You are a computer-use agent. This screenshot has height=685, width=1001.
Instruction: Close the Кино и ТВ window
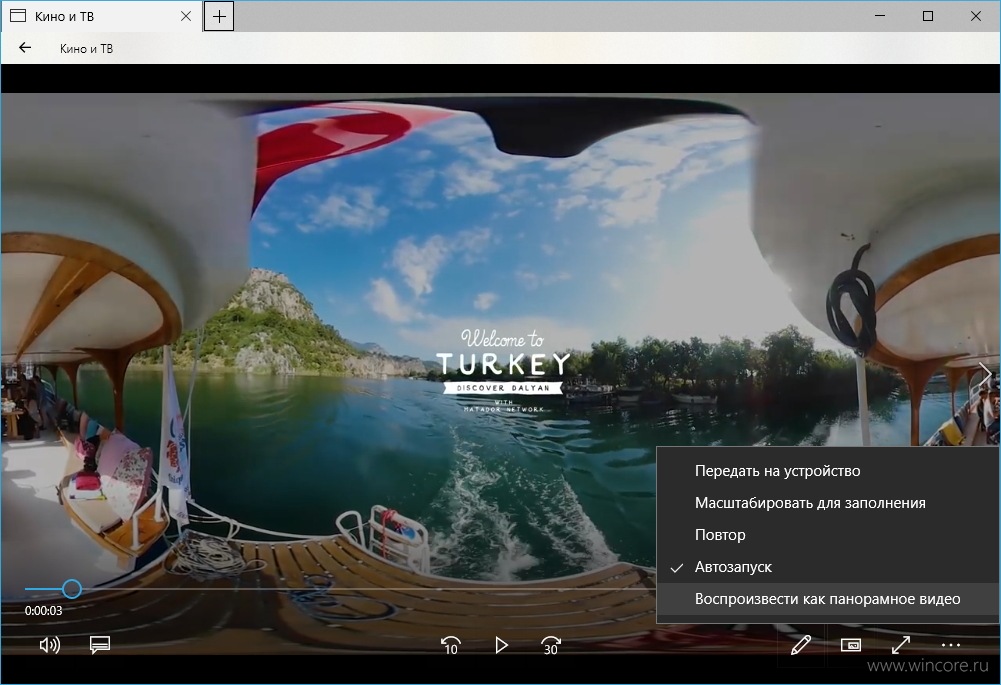pyautogui.click(x=975, y=16)
